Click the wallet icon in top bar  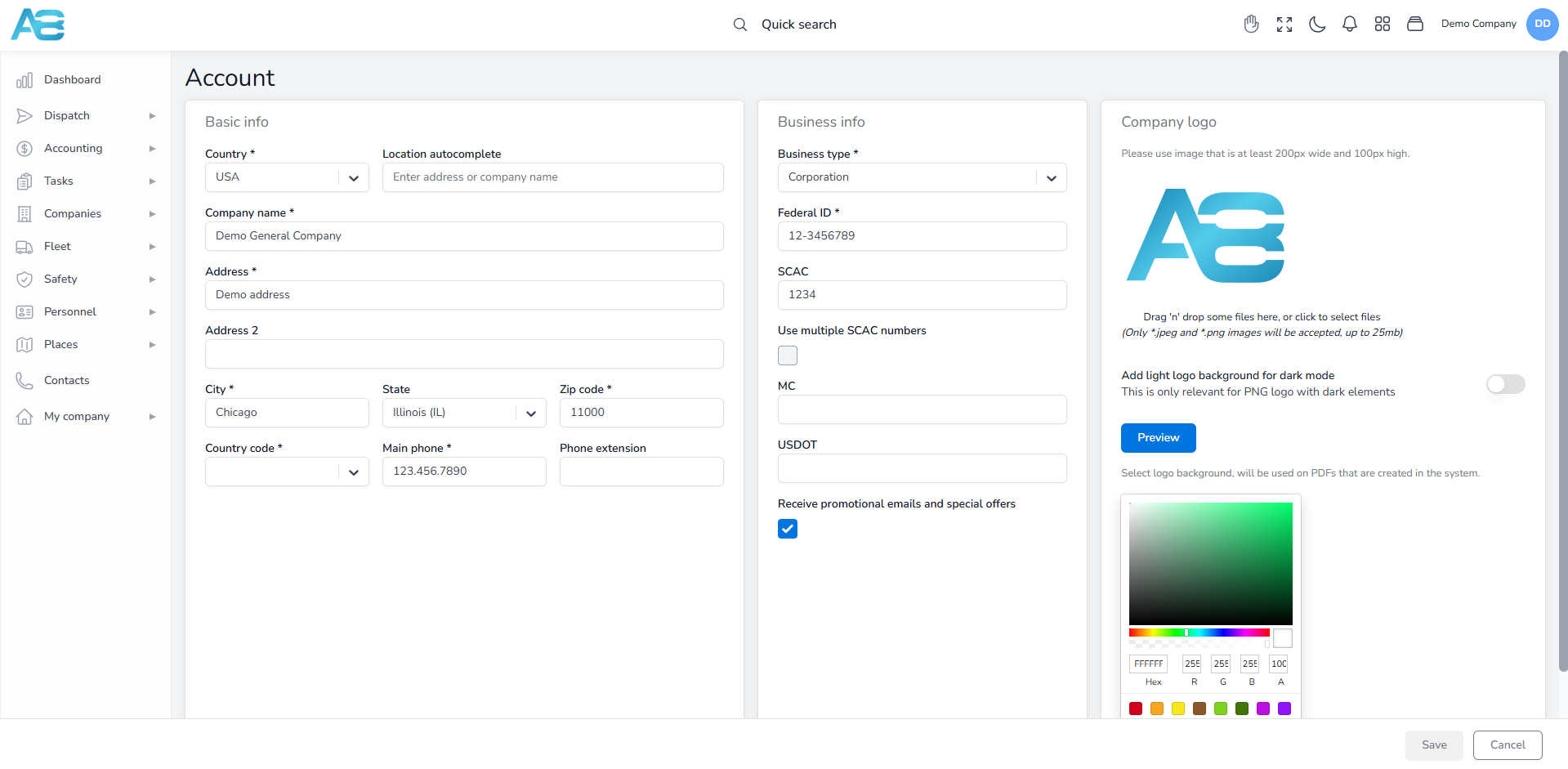[x=1415, y=24]
